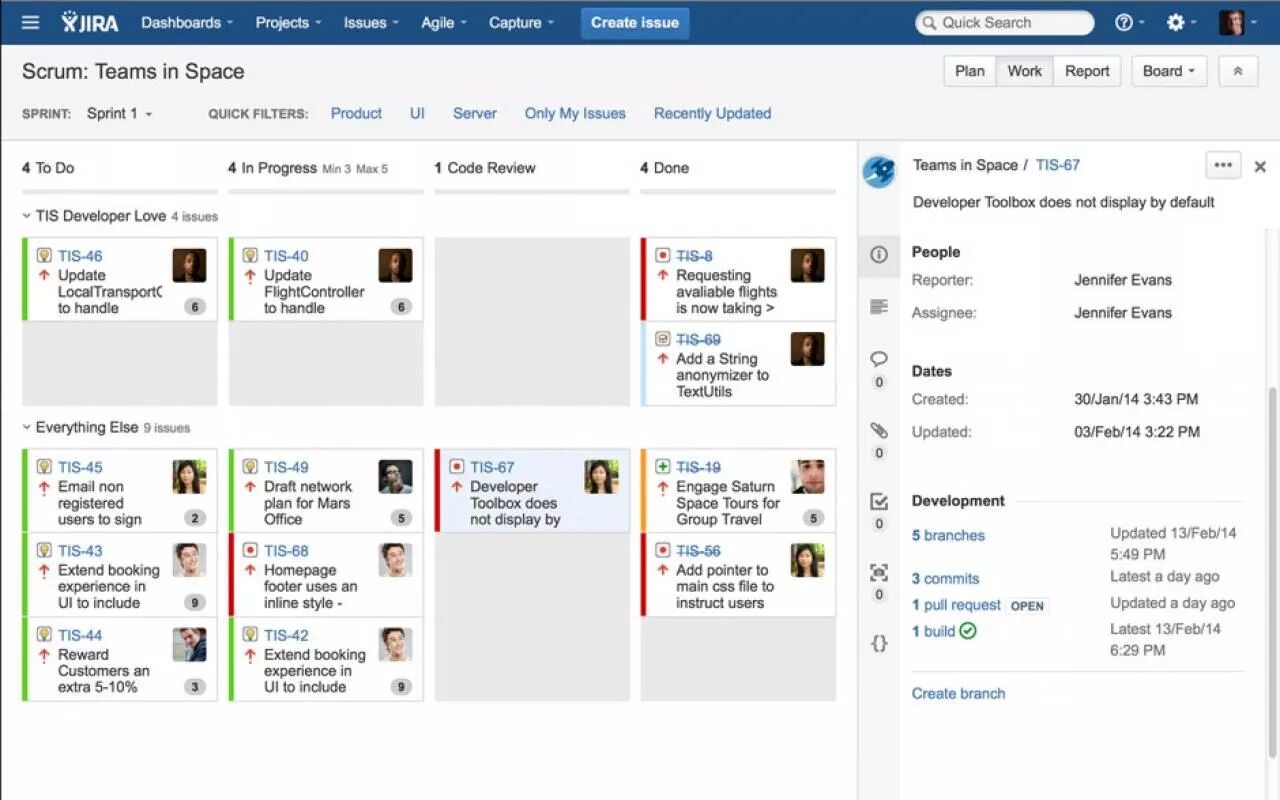Viewport: 1280px width, 800px height.
Task: Open the 5 branches link
Action: (948, 535)
